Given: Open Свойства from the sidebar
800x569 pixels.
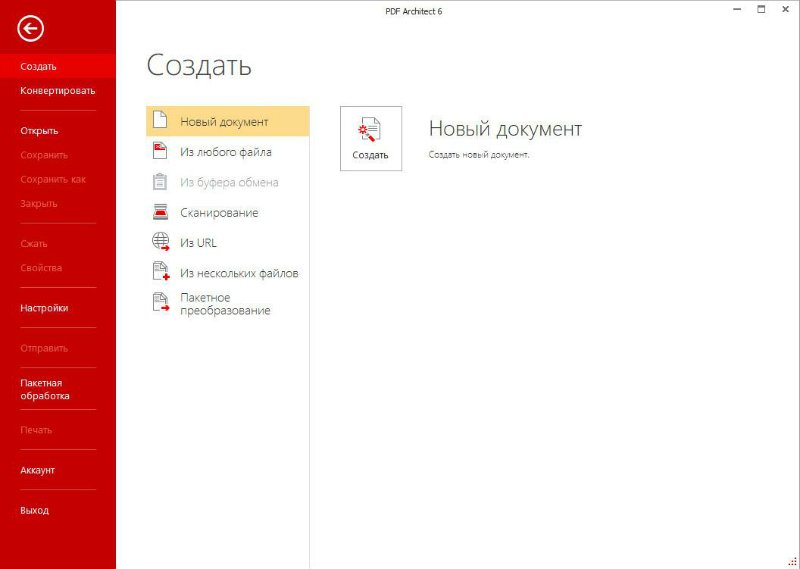Looking at the screenshot, I should [41, 268].
